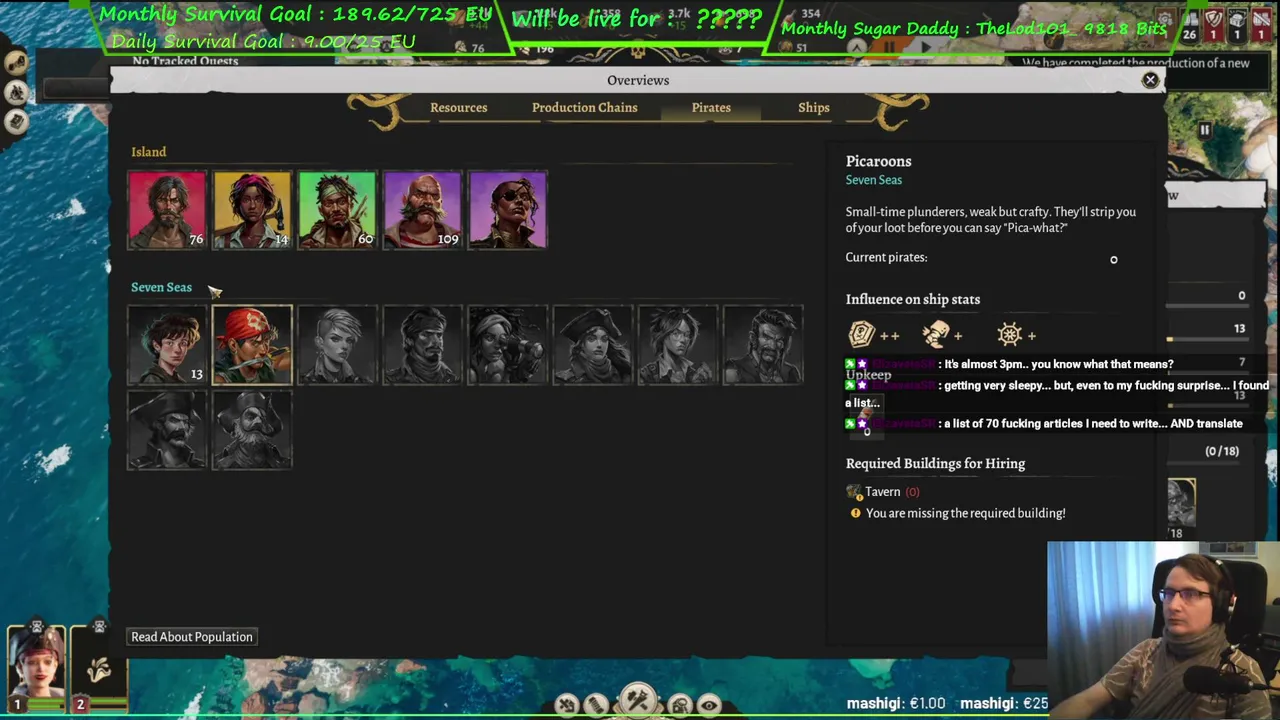
Task: Select the red Island pirate with 76
Action: click(x=167, y=210)
